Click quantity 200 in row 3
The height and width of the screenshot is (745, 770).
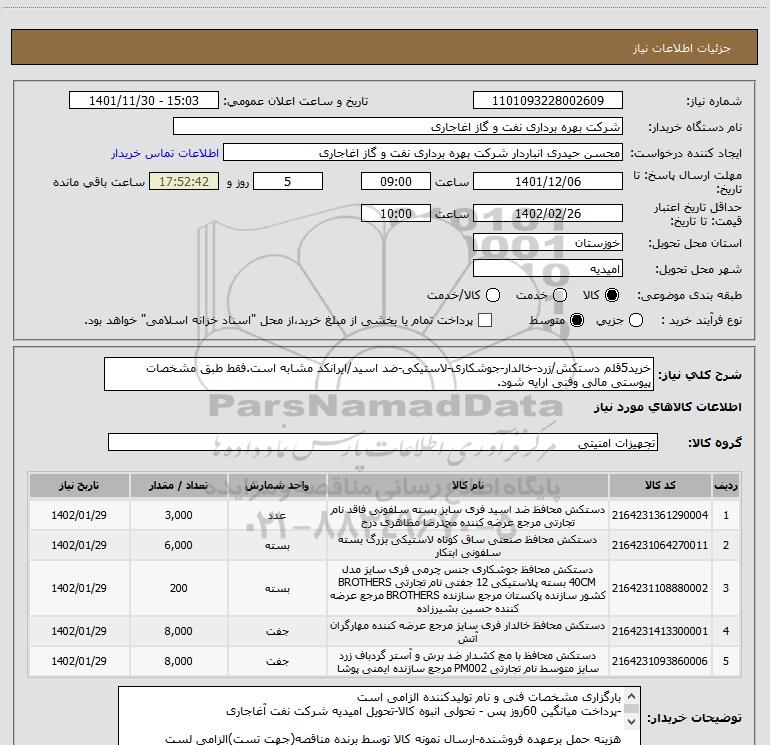179,588
